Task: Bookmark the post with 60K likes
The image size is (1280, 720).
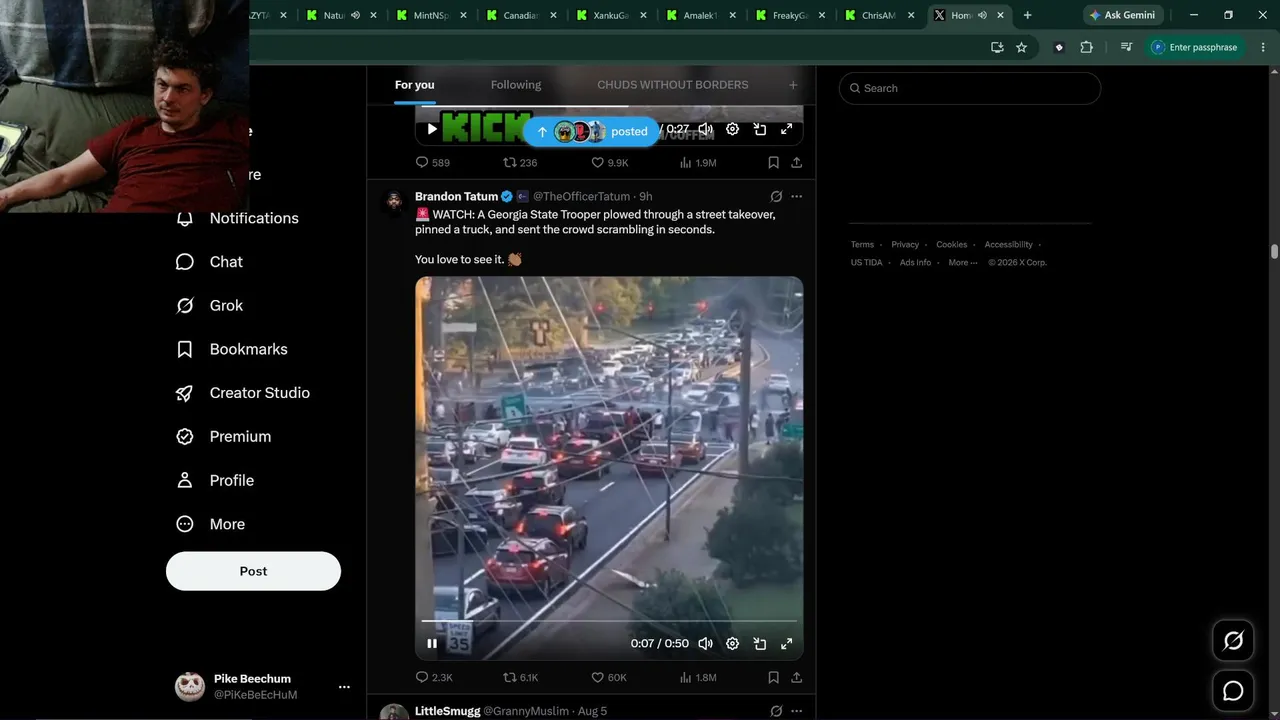Action: click(x=773, y=677)
